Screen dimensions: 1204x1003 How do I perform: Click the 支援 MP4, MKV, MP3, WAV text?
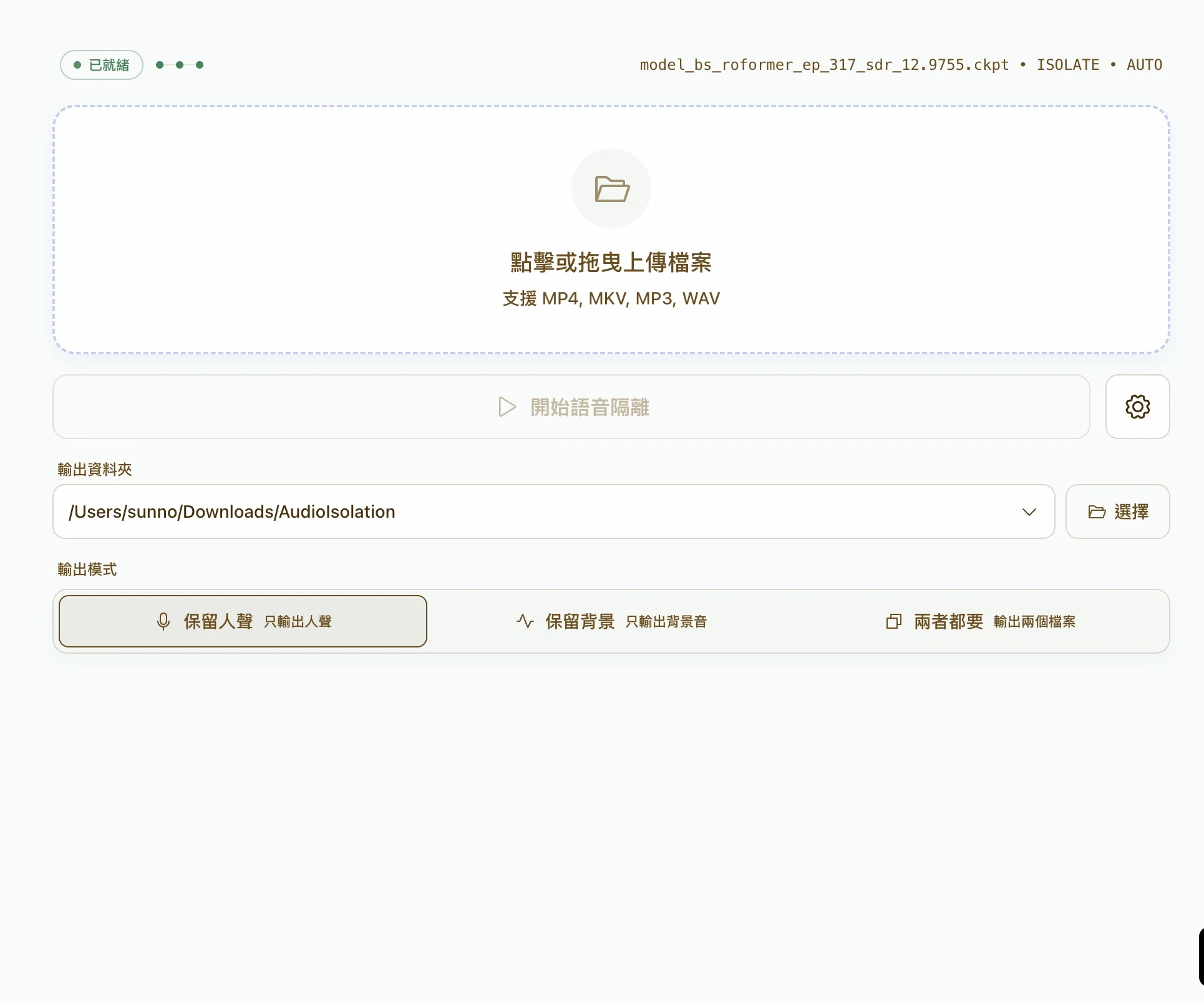coord(611,298)
